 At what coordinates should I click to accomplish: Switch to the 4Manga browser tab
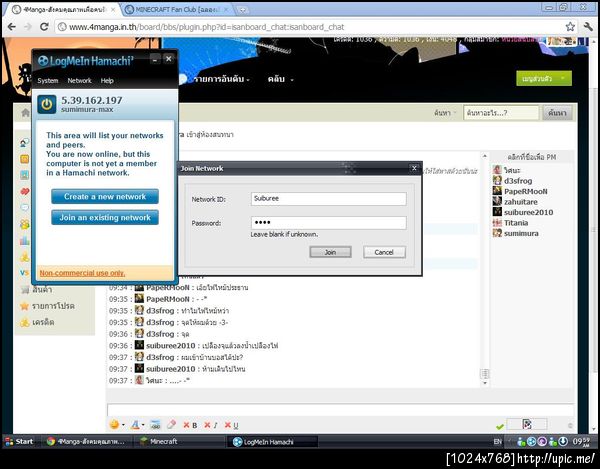64,10
